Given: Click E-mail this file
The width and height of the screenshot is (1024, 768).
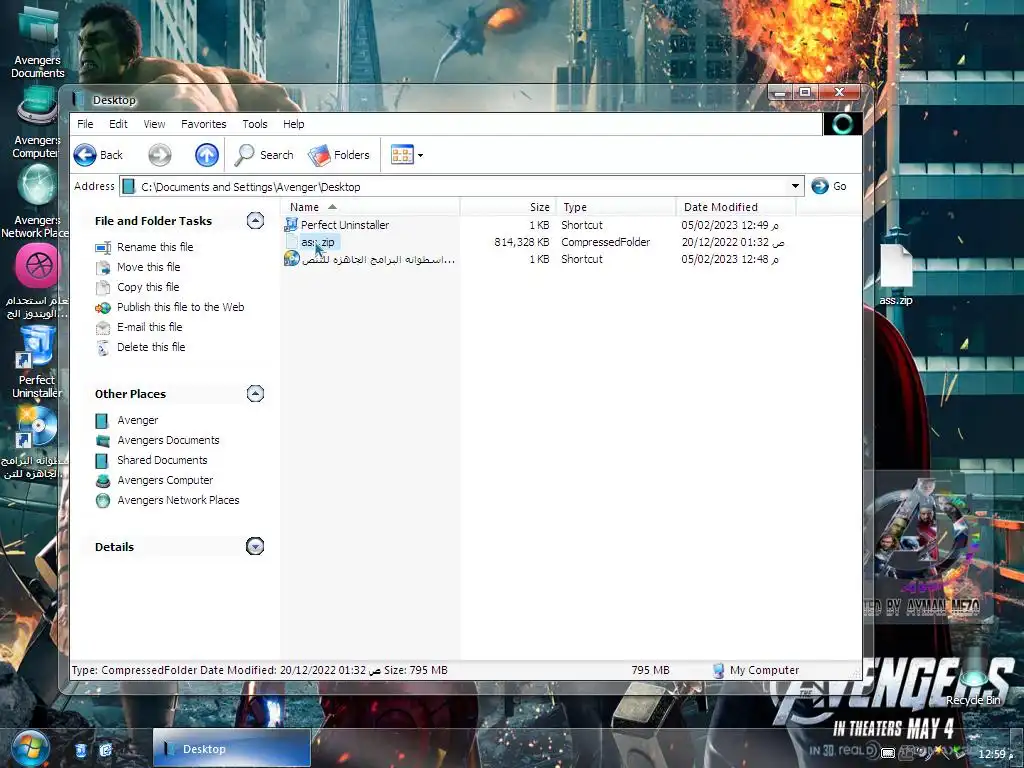Looking at the screenshot, I should (150, 327).
